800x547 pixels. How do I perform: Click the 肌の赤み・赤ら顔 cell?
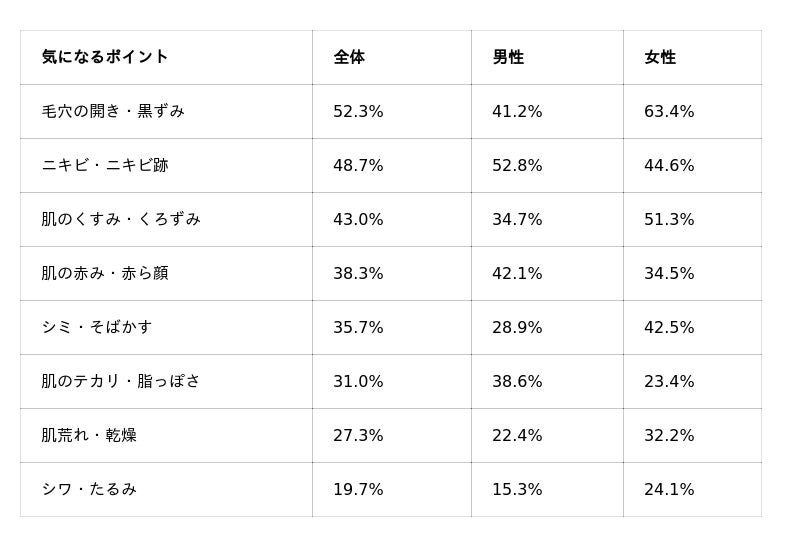[x=105, y=273]
